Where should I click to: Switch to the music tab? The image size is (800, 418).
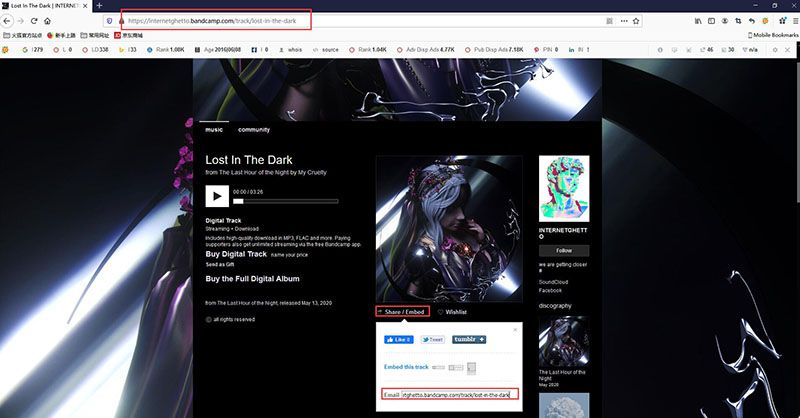214,130
